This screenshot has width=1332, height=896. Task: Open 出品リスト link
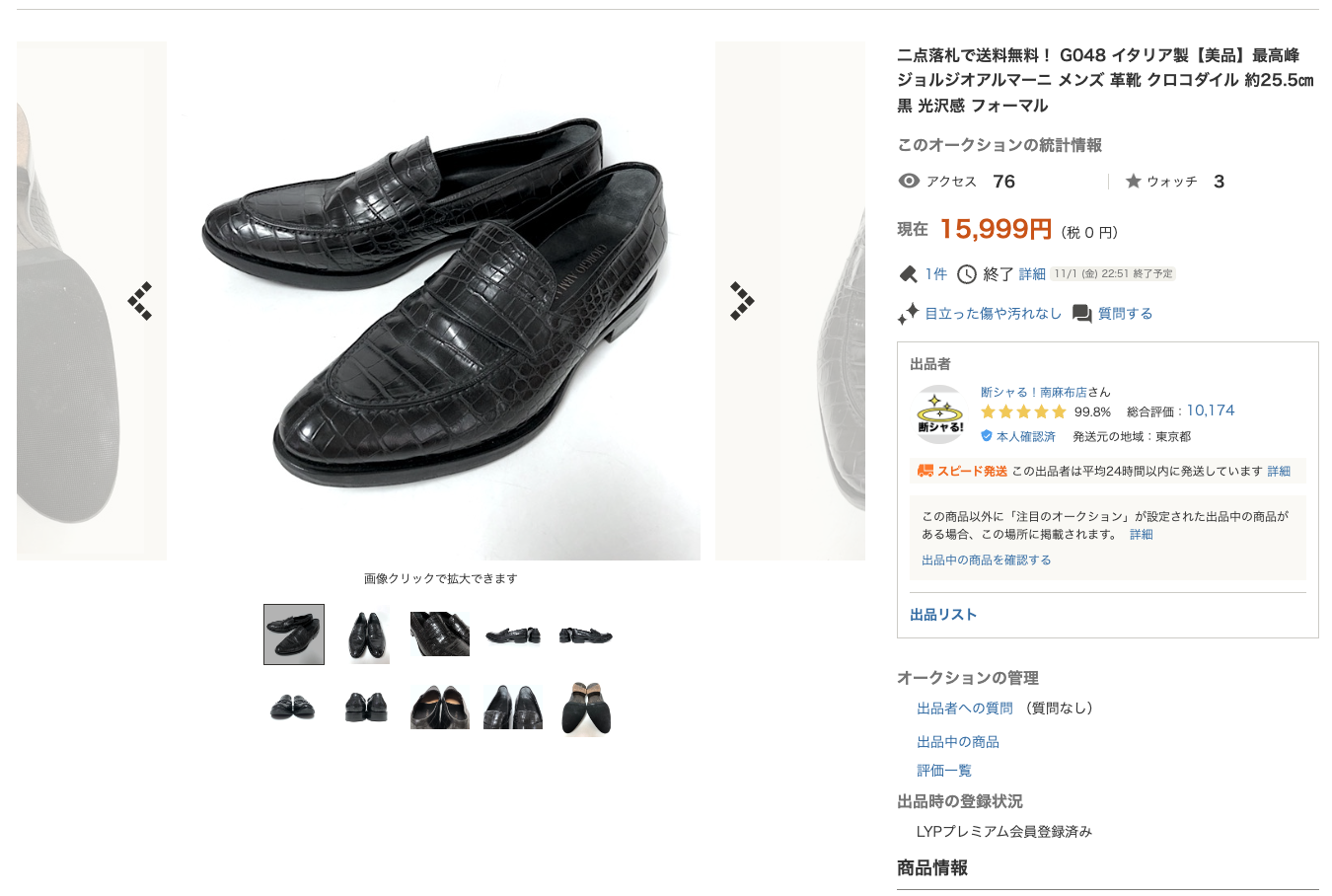(x=943, y=615)
